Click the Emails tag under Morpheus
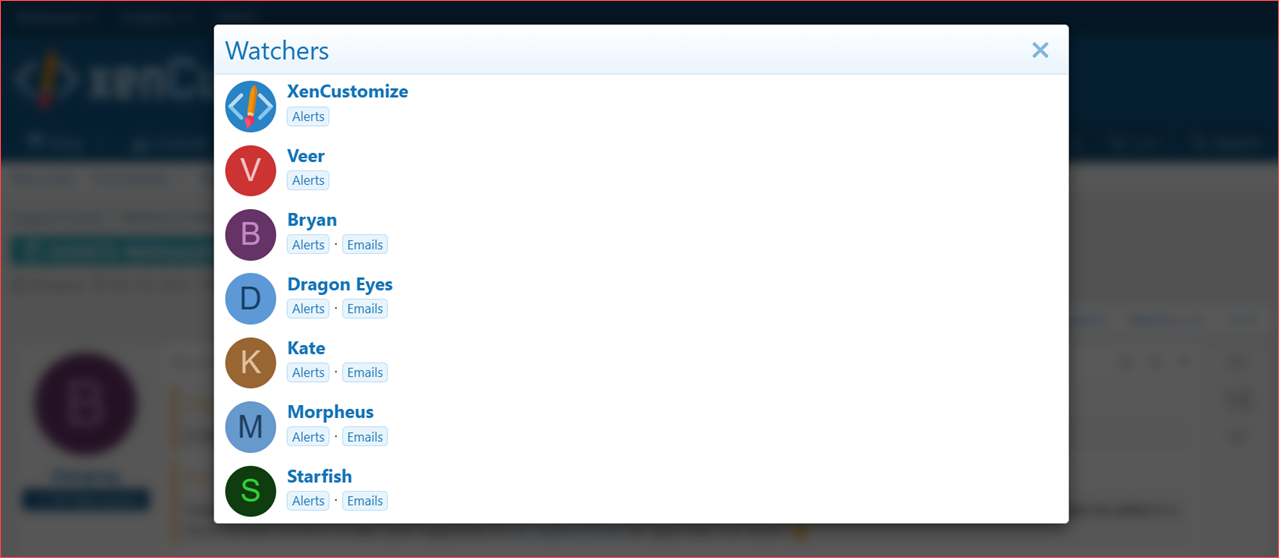Viewport: 1279px width, 558px height. 365,437
